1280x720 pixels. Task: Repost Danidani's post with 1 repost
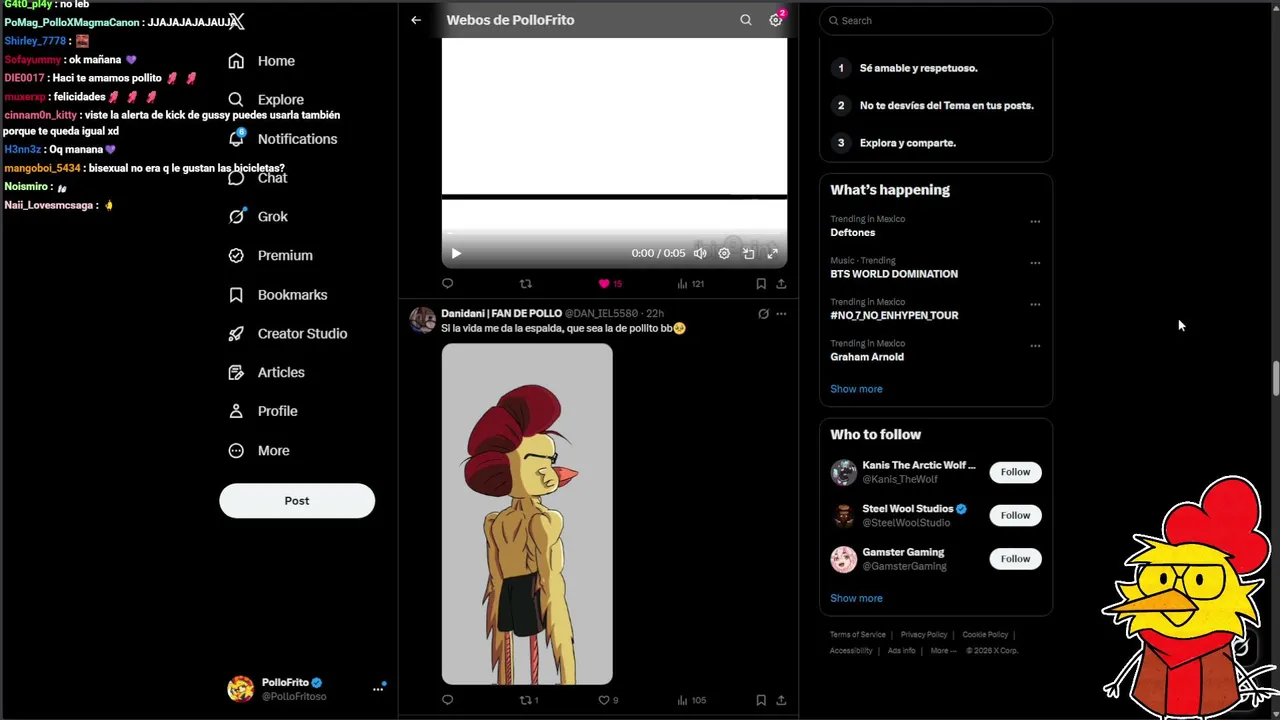pos(529,700)
